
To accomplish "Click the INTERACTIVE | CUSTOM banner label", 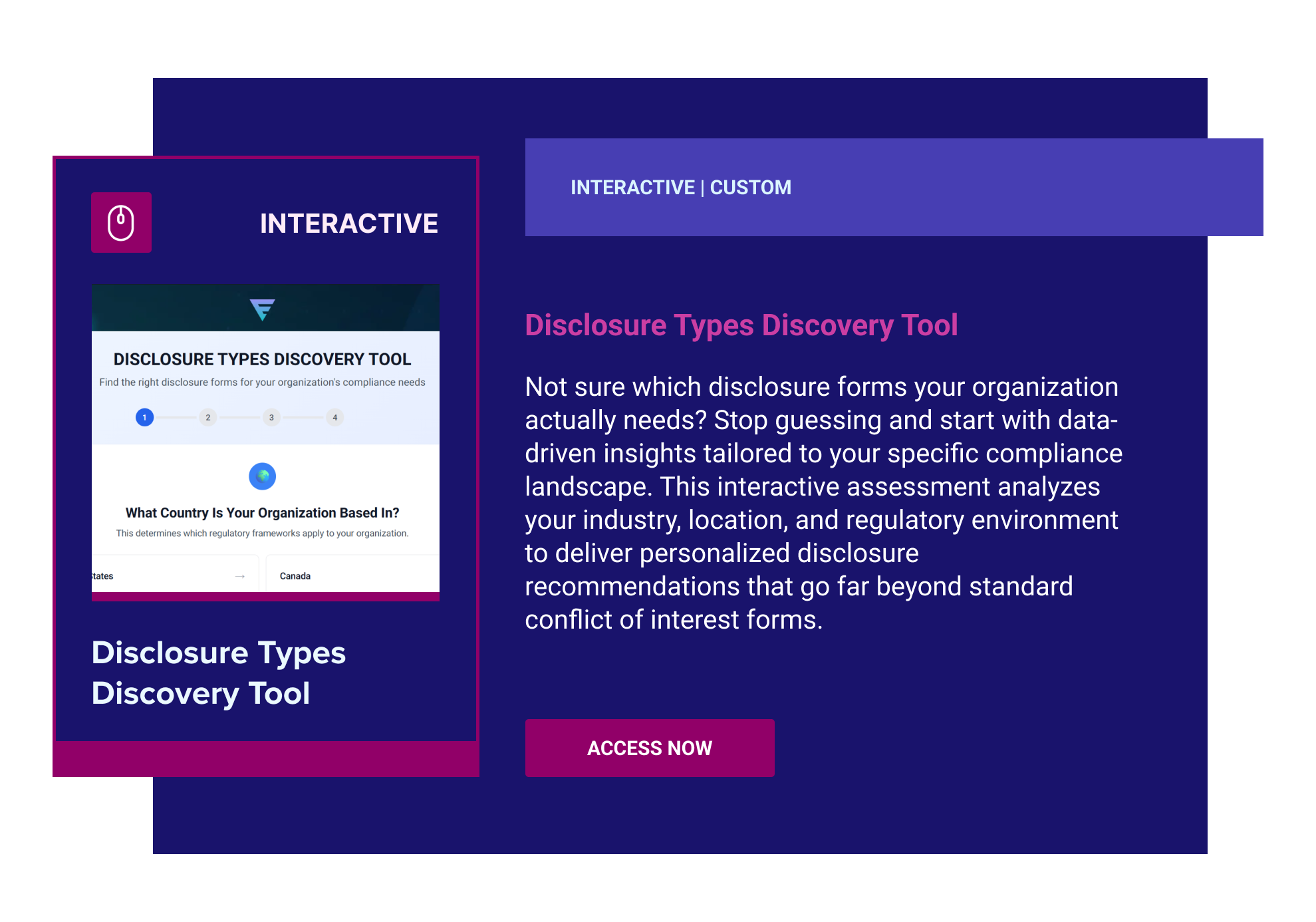I will 681,188.
